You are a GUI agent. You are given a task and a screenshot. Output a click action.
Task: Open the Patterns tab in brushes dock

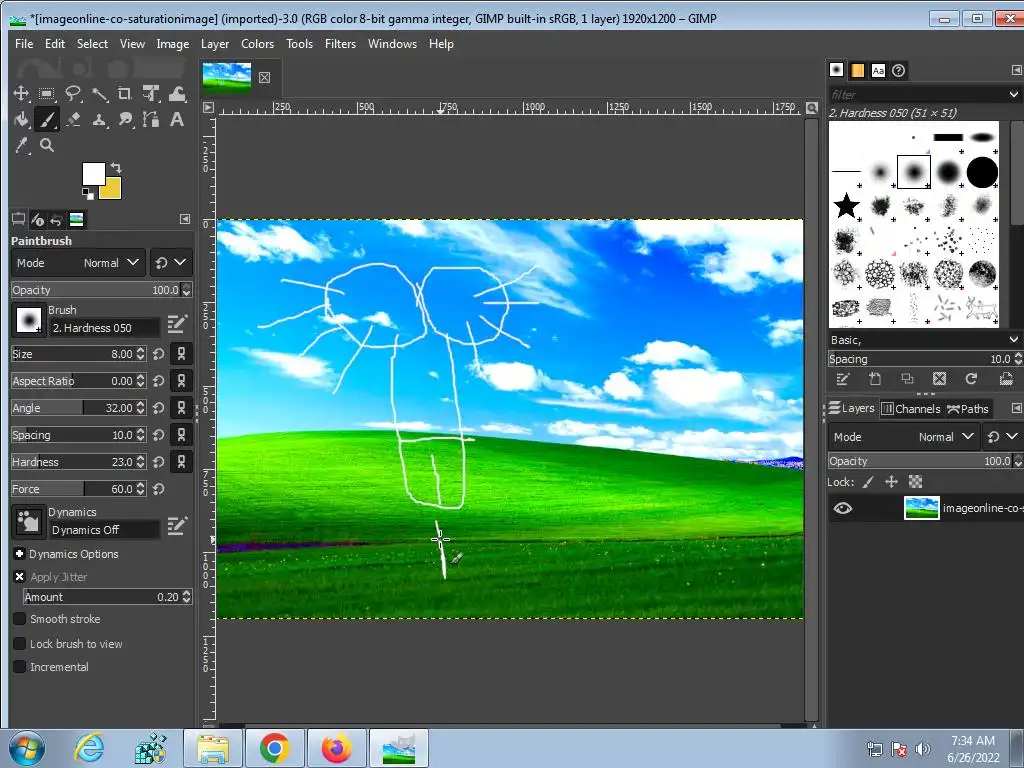857,71
